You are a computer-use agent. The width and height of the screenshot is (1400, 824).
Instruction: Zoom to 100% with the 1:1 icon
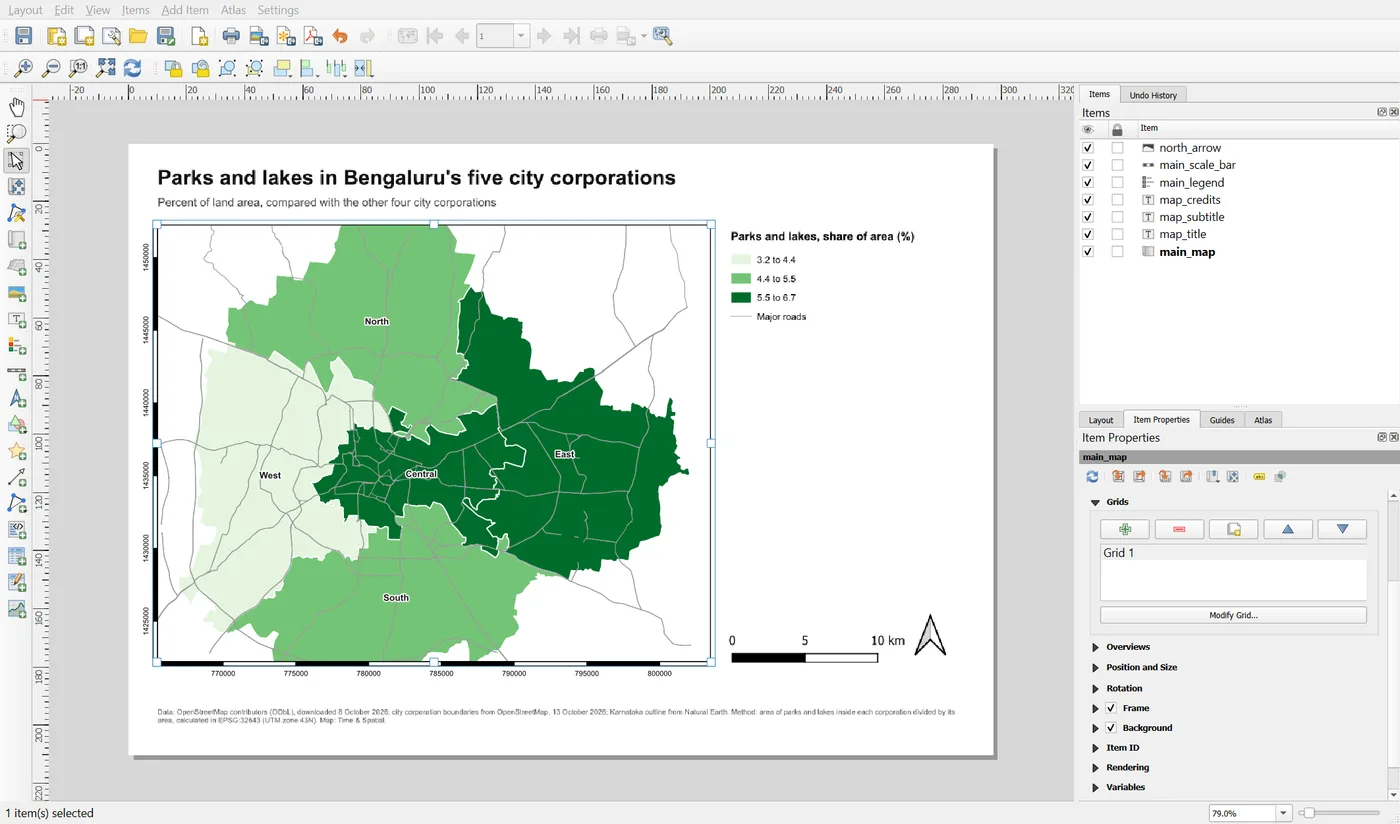[78, 69]
